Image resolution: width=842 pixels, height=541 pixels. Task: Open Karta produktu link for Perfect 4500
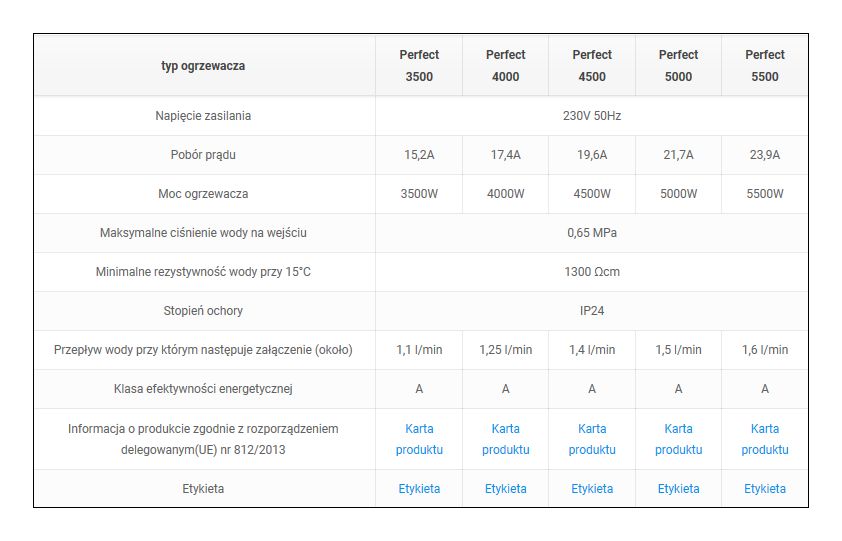click(x=592, y=439)
